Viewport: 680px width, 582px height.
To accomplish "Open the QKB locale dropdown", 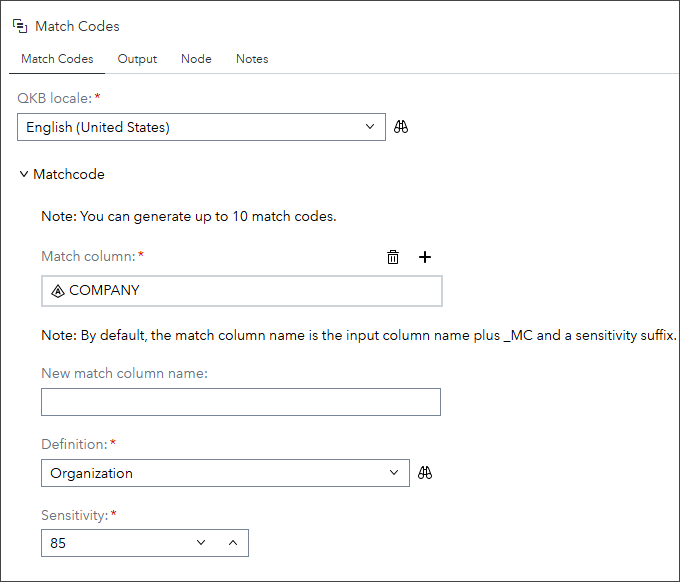I will 369,127.
